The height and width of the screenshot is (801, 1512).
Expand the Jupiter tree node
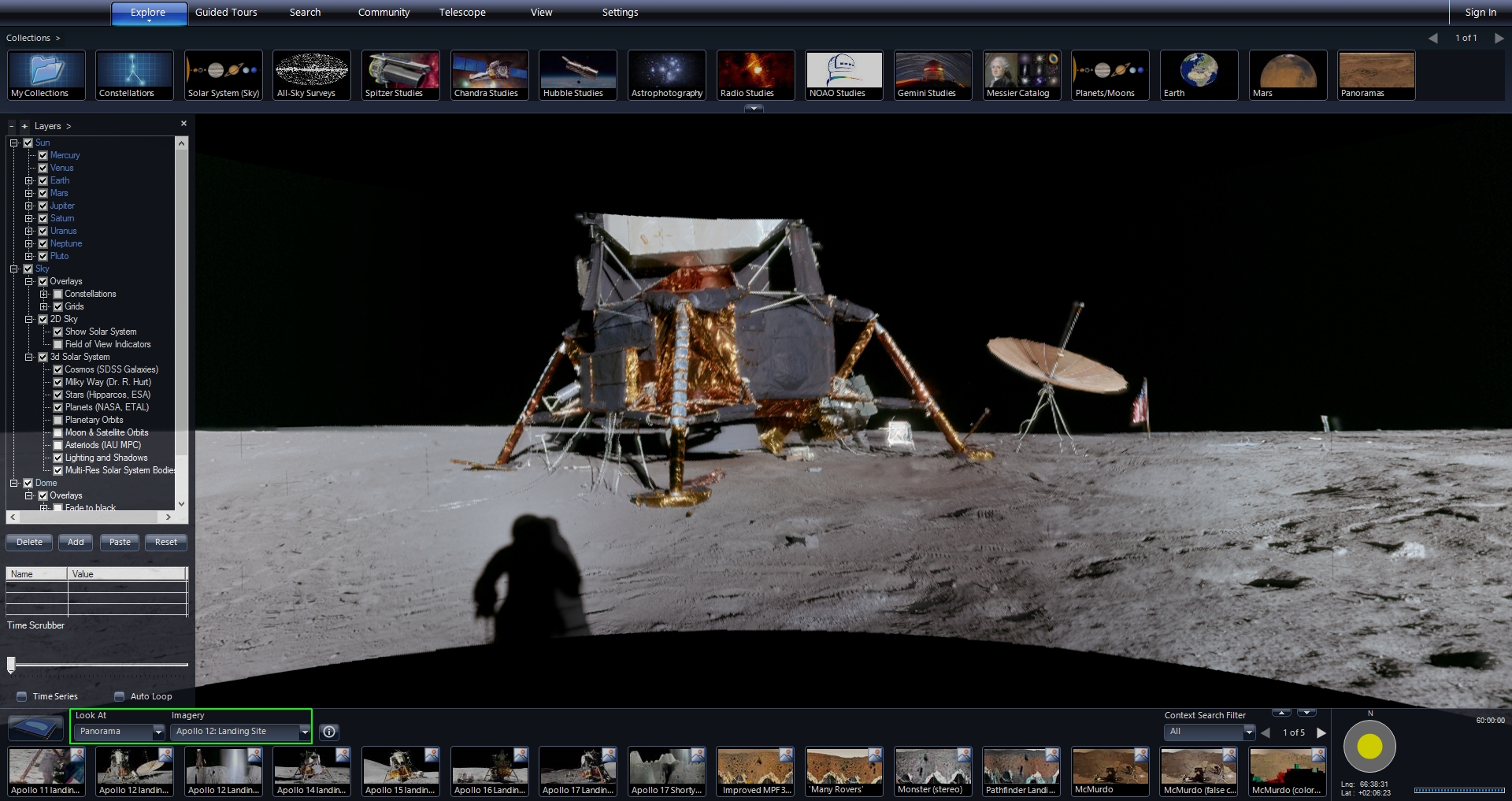pyautogui.click(x=29, y=206)
